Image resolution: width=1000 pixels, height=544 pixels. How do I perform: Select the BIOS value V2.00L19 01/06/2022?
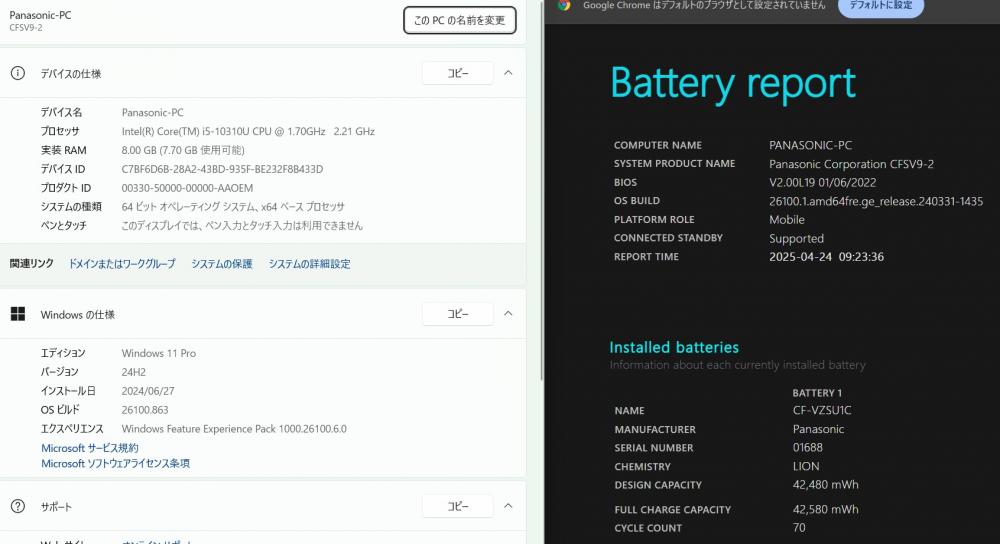[x=823, y=182]
